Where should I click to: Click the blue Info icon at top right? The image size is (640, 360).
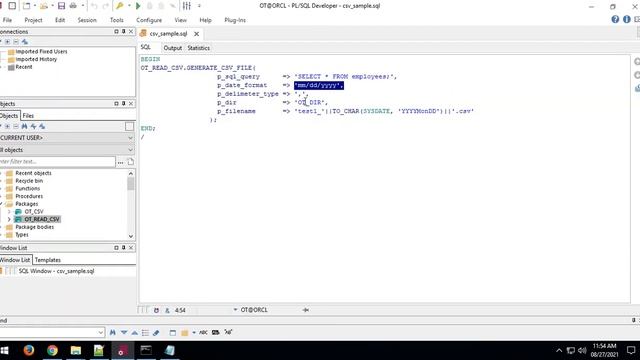[627, 20]
